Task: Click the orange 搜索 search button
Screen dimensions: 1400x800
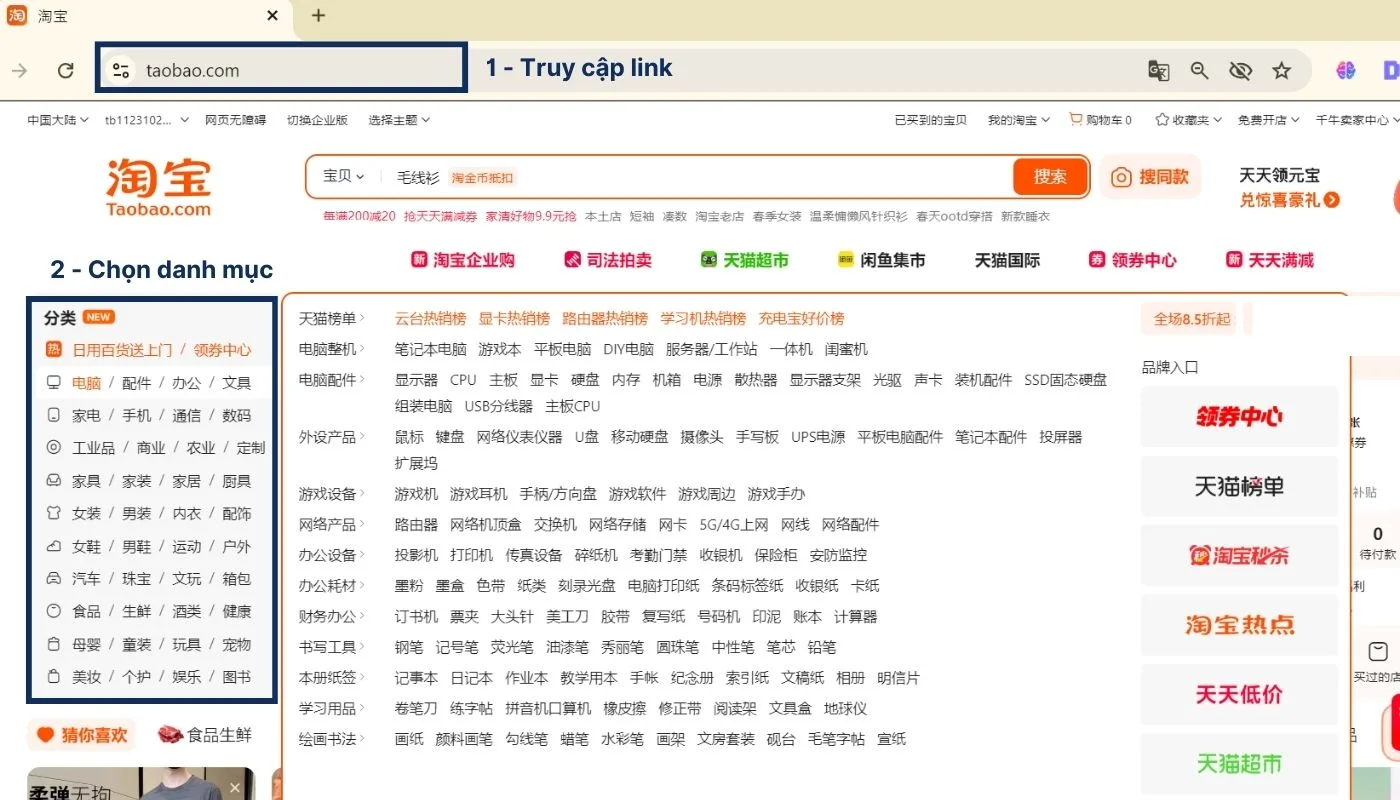Action: [1049, 177]
